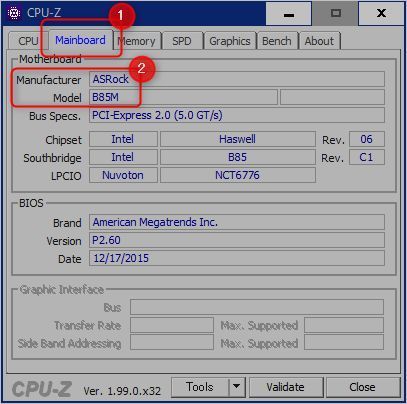
Task: Click the Model field showing B85M
Action: click(x=183, y=97)
